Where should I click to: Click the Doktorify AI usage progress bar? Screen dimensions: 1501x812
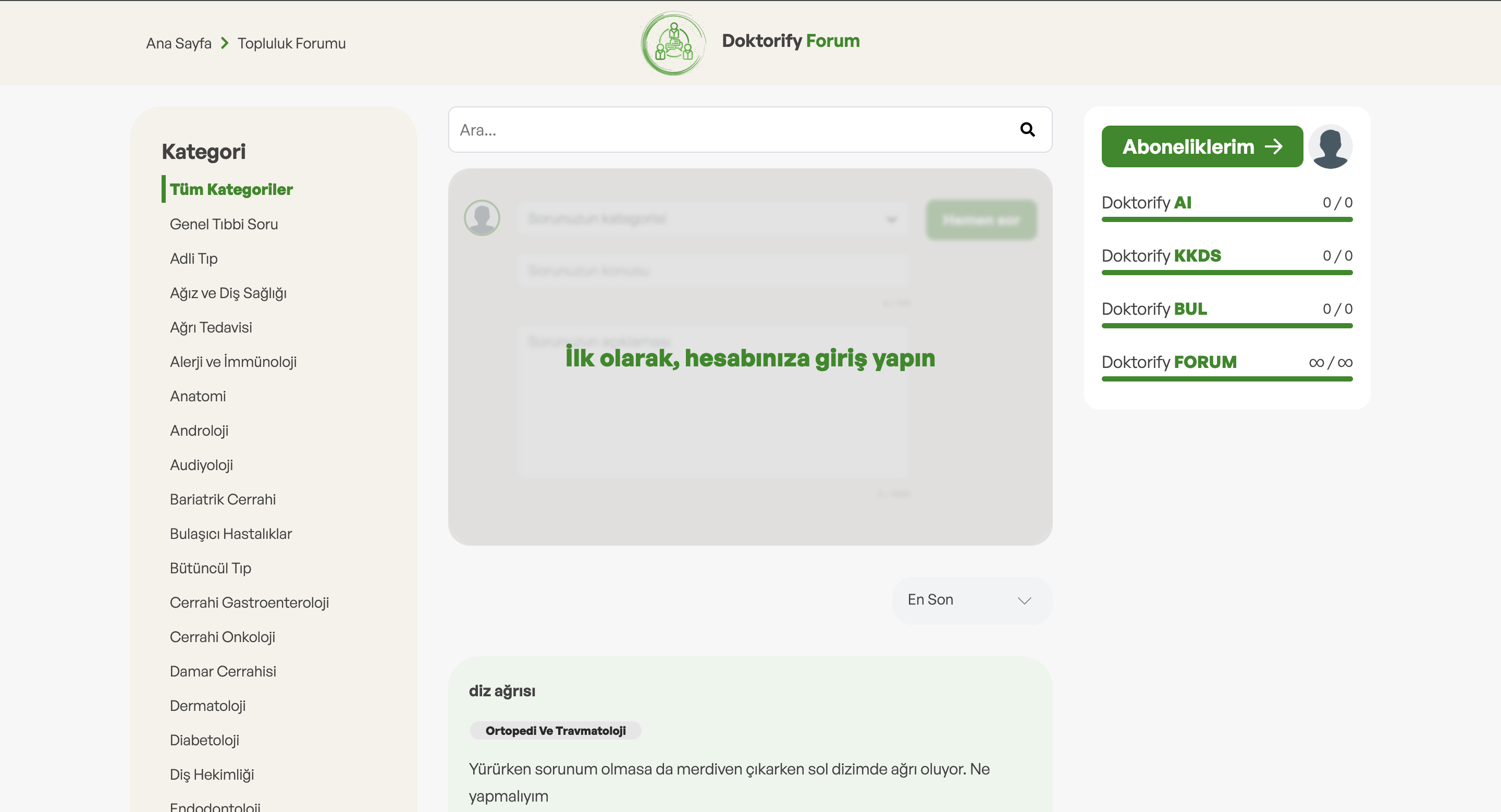tap(1226, 219)
